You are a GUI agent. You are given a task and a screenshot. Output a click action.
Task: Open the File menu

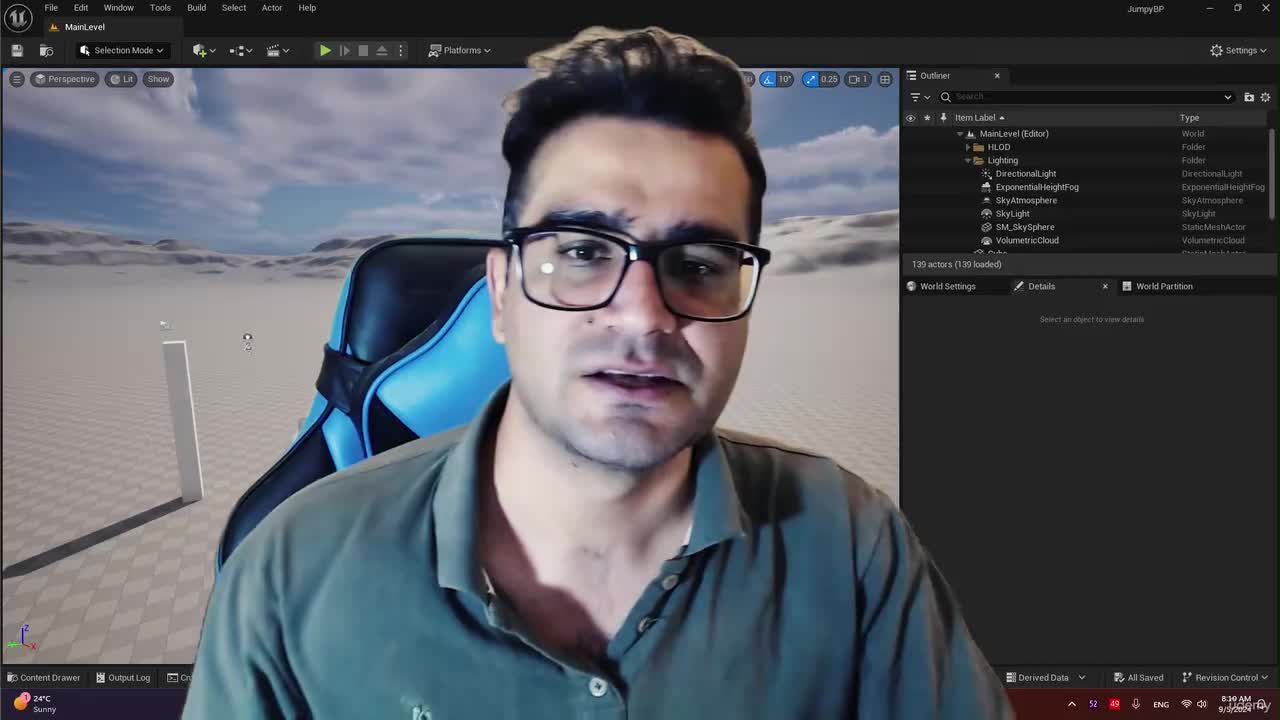(51, 8)
